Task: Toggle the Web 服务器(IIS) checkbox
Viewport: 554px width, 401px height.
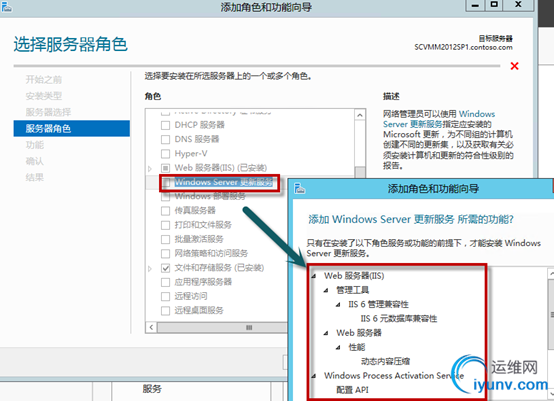Action: pyautogui.click(x=165, y=168)
